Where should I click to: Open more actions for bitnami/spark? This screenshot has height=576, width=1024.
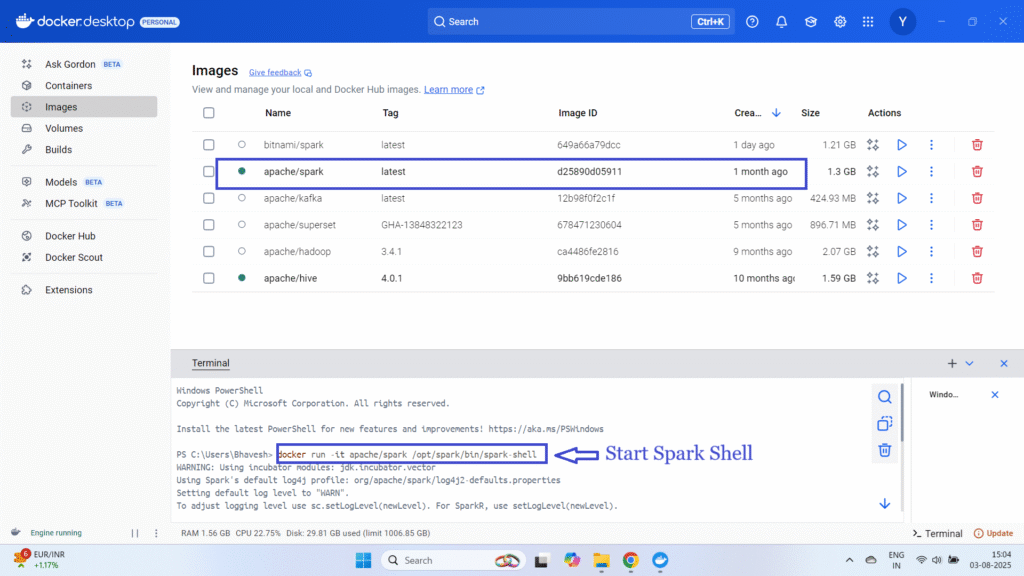[931, 145]
